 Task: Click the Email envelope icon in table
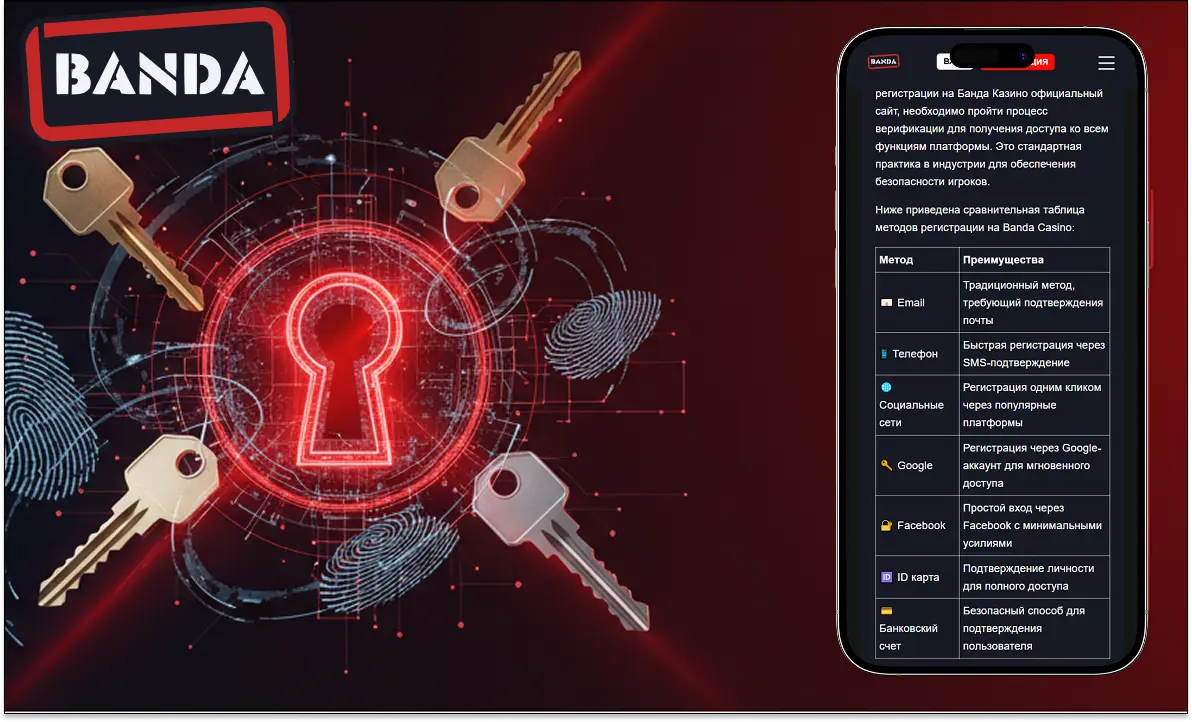(x=886, y=302)
